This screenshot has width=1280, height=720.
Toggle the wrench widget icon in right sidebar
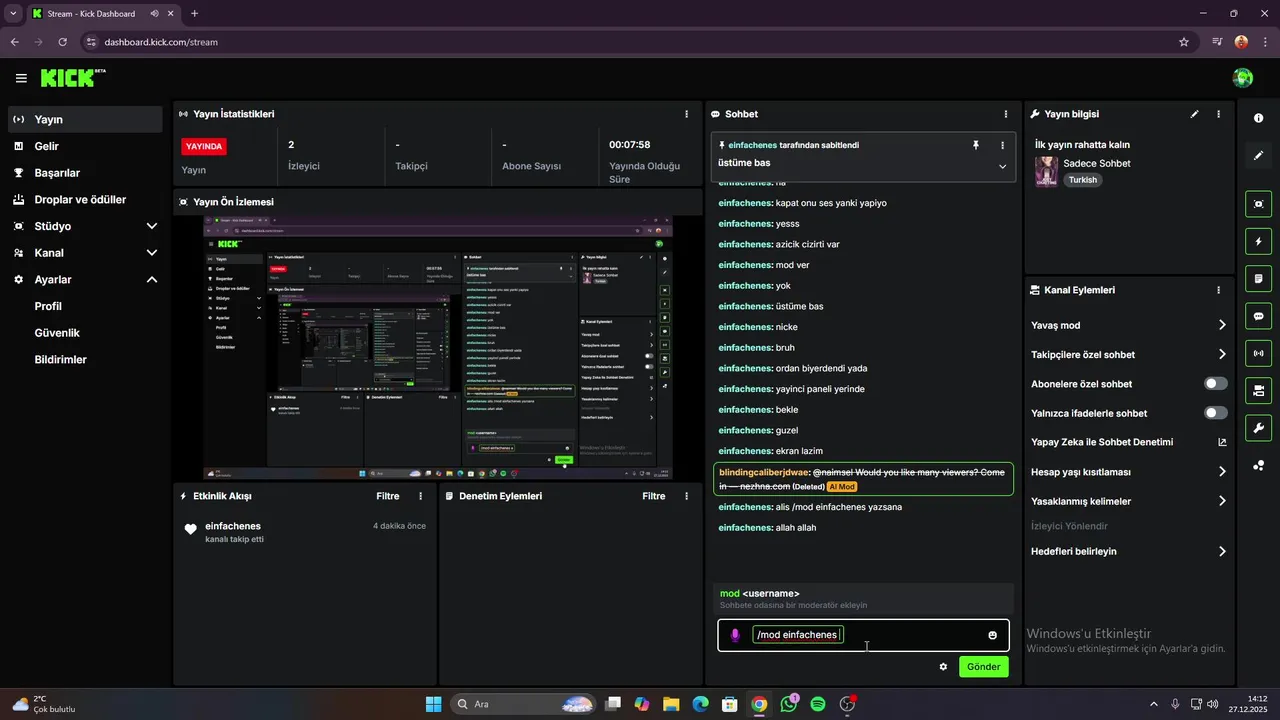(1258, 428)
